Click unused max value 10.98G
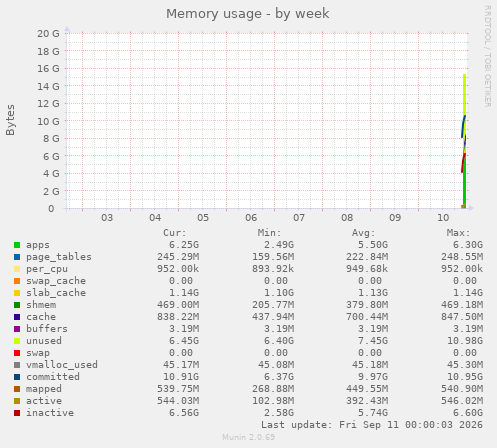 pyautogui.click(x=465, y=341)
